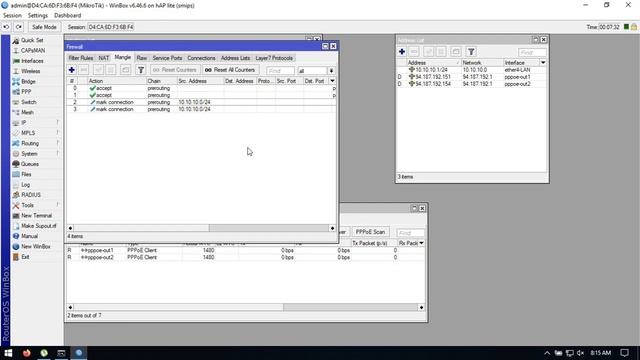Open the Dashboard menu

[67, 16]
